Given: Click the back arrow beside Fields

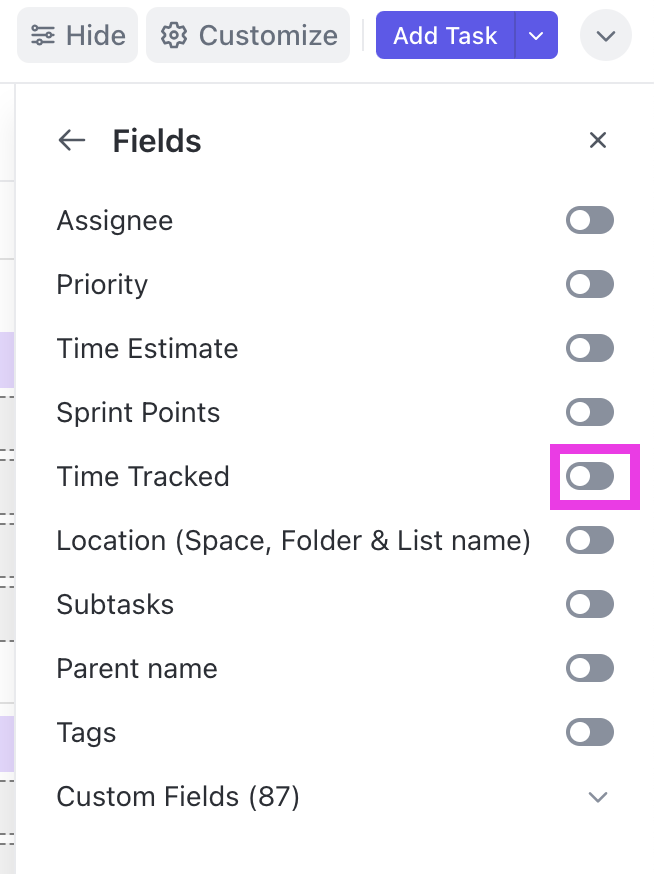Looking at the screenshot, I should 72,141.
